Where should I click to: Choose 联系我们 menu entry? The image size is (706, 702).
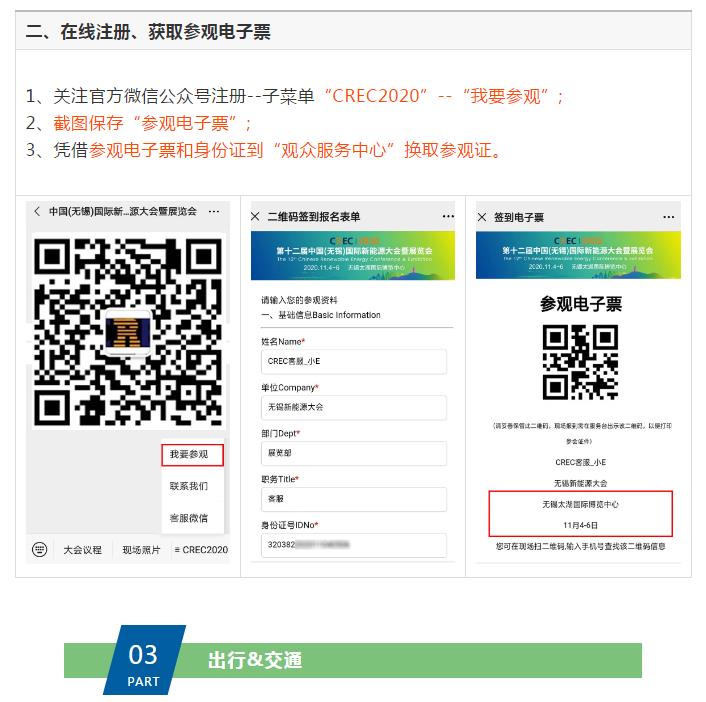pos(189,486)
